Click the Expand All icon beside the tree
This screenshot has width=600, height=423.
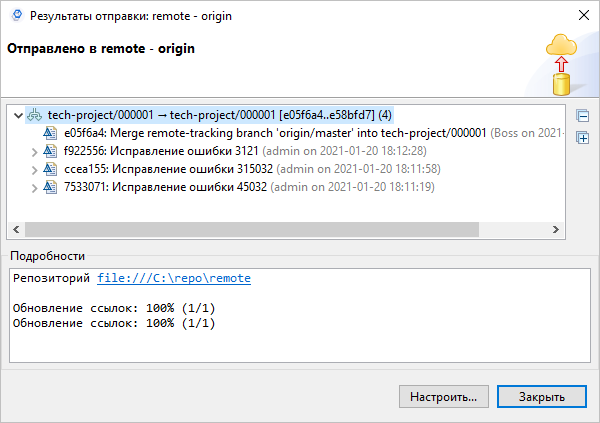coord(583,137)
